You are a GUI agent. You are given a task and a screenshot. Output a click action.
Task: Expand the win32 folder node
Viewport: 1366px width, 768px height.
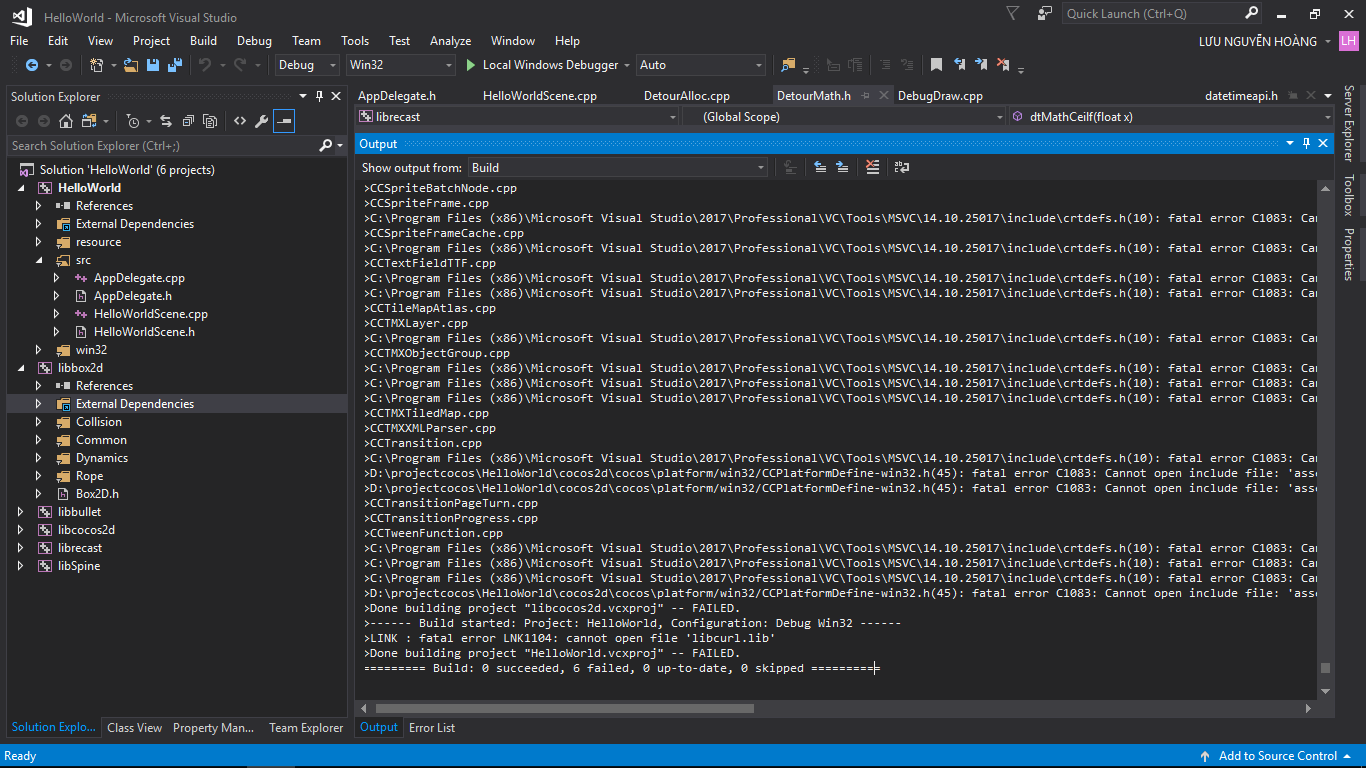(39, 350)
